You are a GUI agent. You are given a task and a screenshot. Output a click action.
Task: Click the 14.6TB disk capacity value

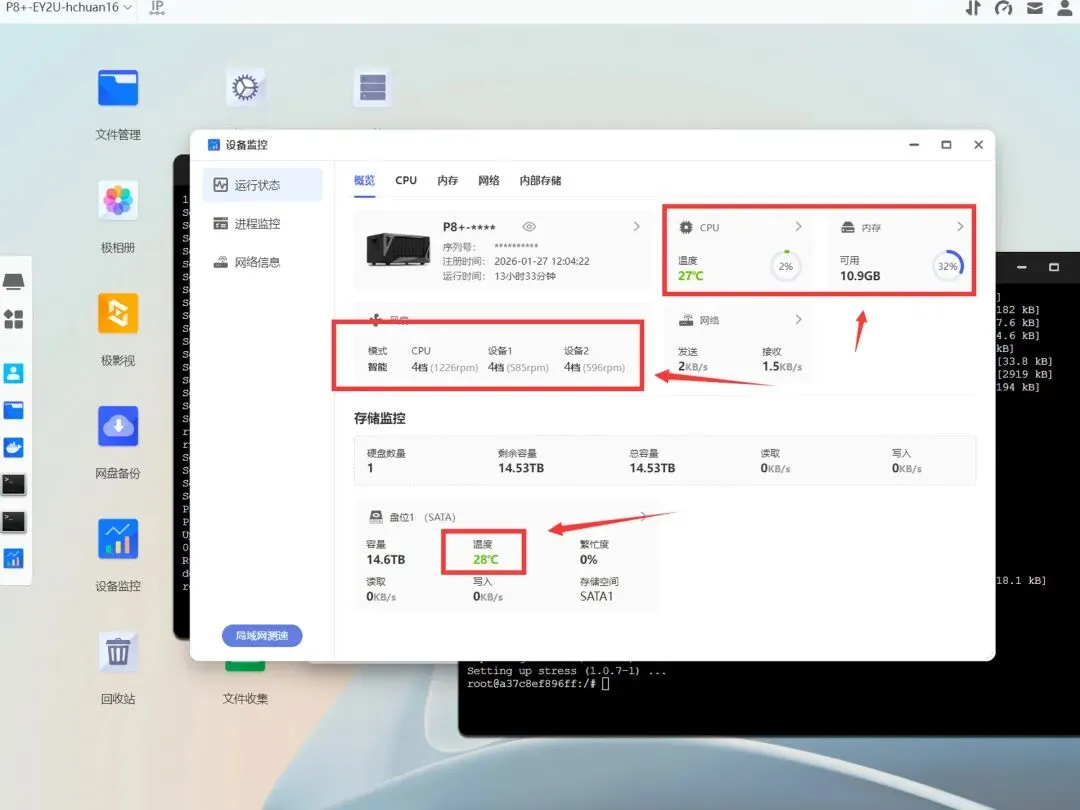[x=386, y=559]
